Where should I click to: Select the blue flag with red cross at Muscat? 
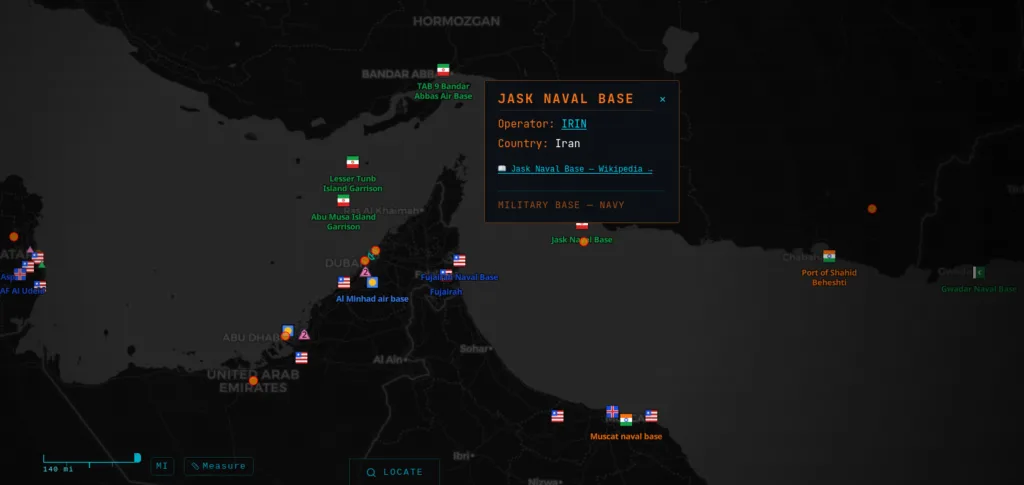[x=612, y=411]
